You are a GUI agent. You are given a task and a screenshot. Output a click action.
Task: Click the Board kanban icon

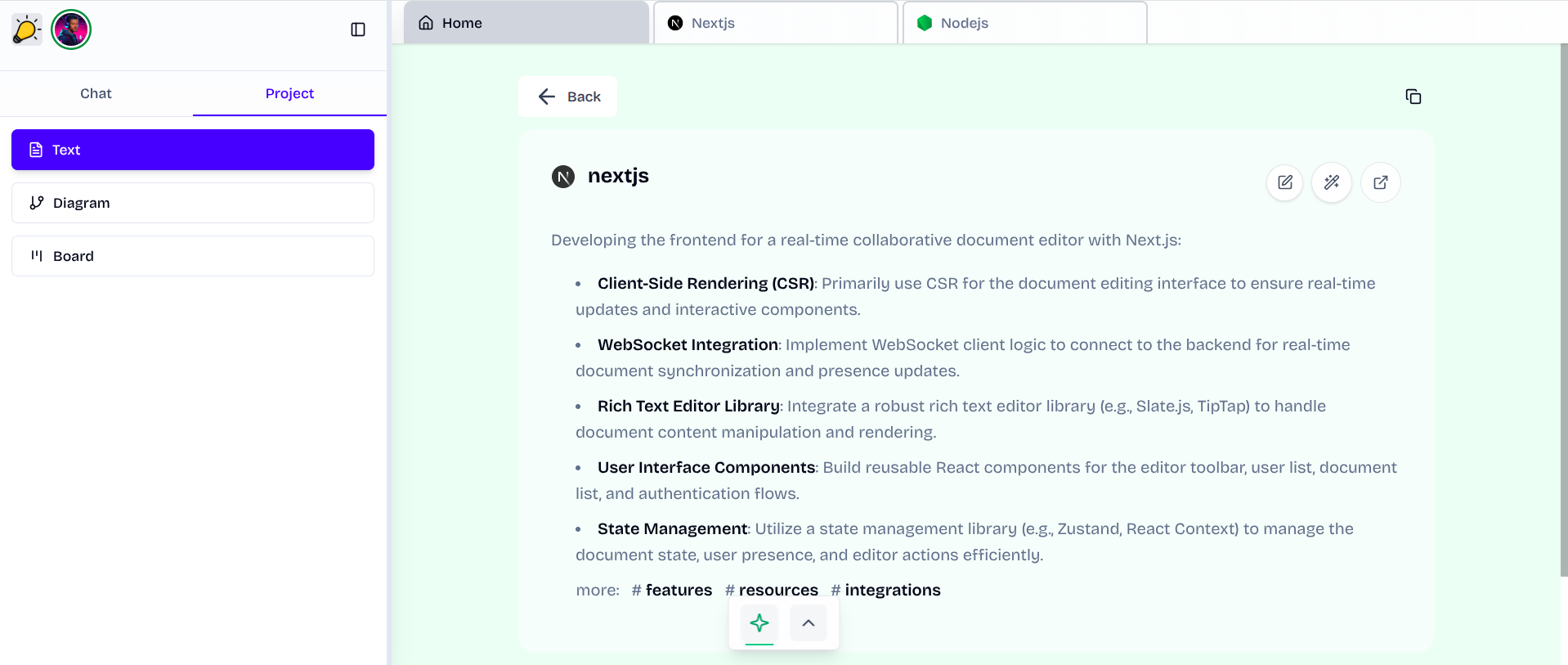point(37,256)
